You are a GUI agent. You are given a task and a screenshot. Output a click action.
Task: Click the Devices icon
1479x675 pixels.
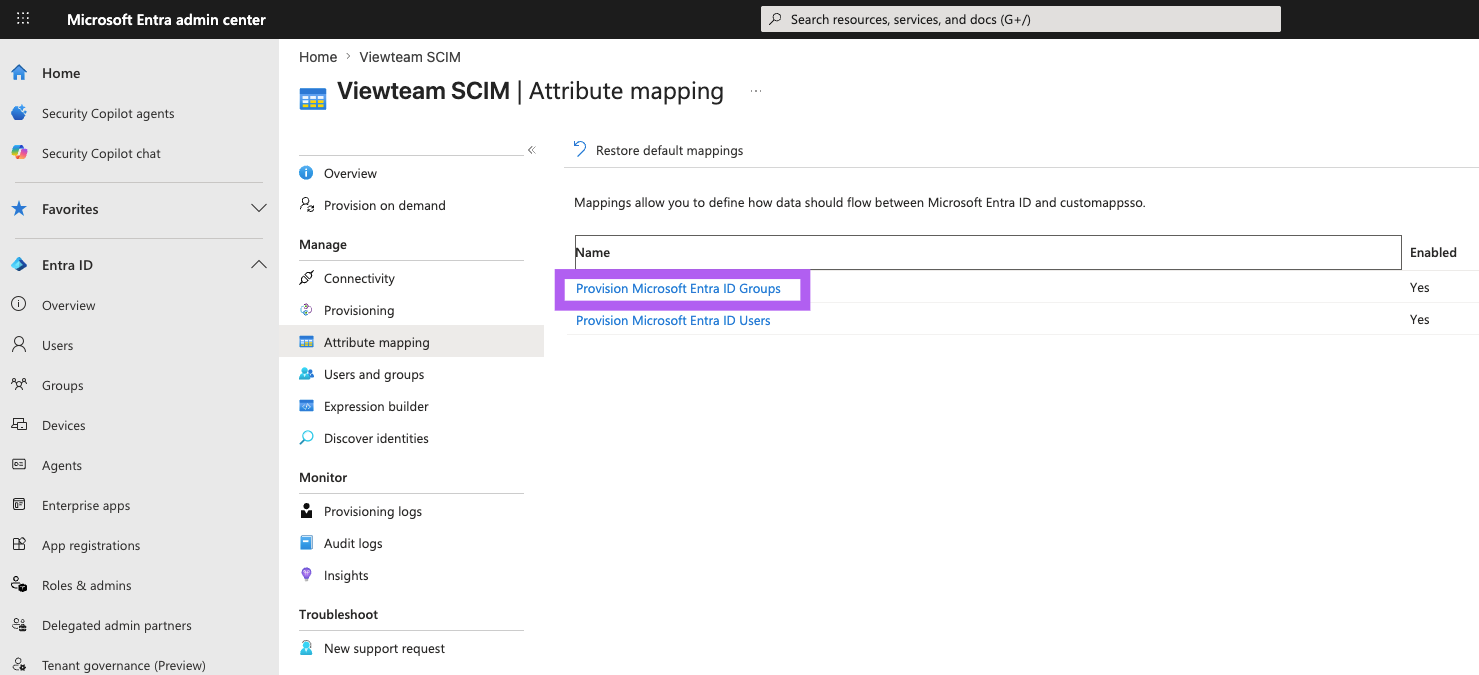(x=19, y=425)
